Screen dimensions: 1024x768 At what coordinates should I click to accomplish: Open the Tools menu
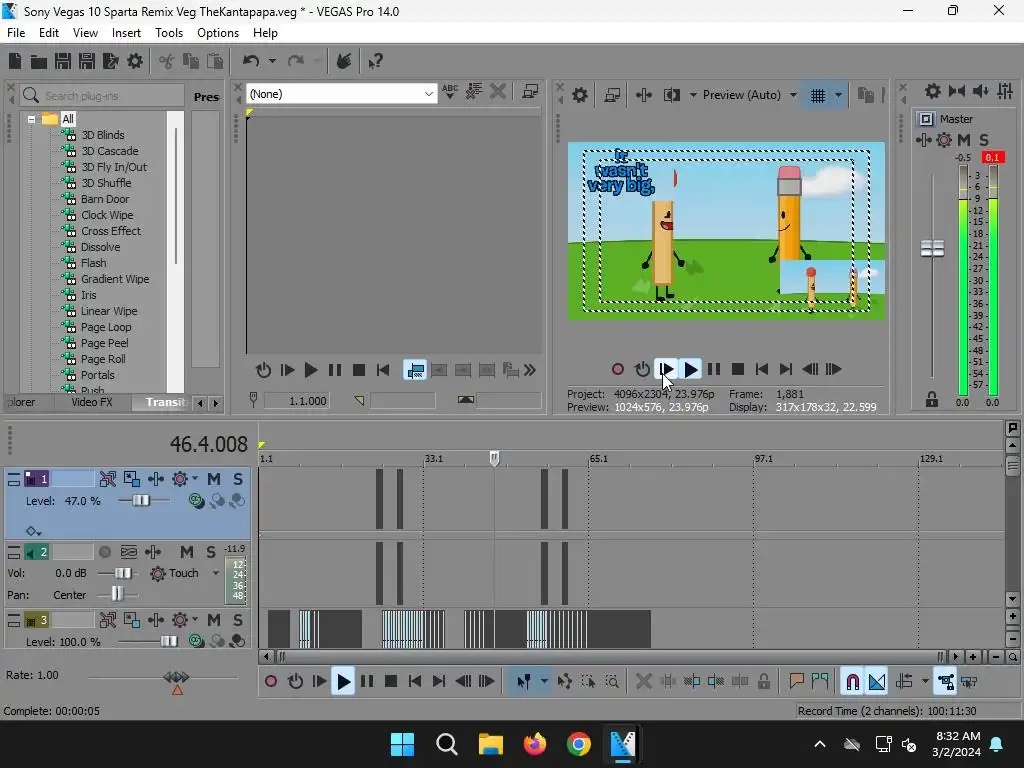point(168,33)
